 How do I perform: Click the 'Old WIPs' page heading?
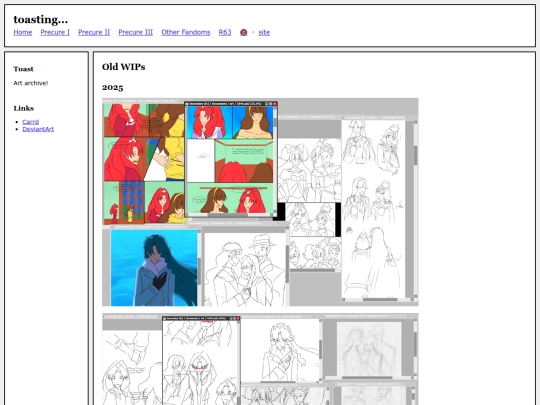pyautogui.click(x=124, y=67)
